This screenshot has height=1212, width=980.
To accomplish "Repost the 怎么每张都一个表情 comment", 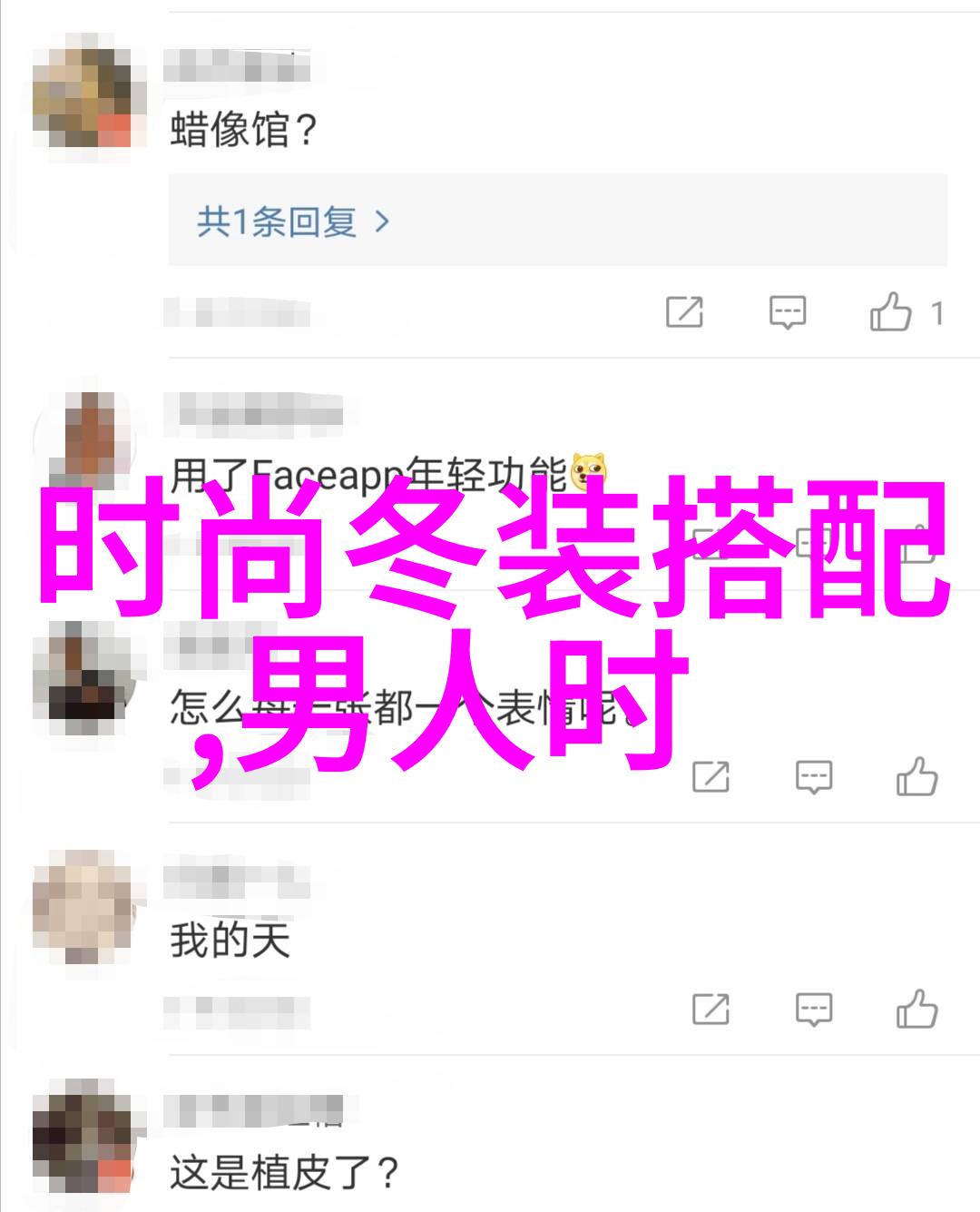I will [x=710, y=776].
